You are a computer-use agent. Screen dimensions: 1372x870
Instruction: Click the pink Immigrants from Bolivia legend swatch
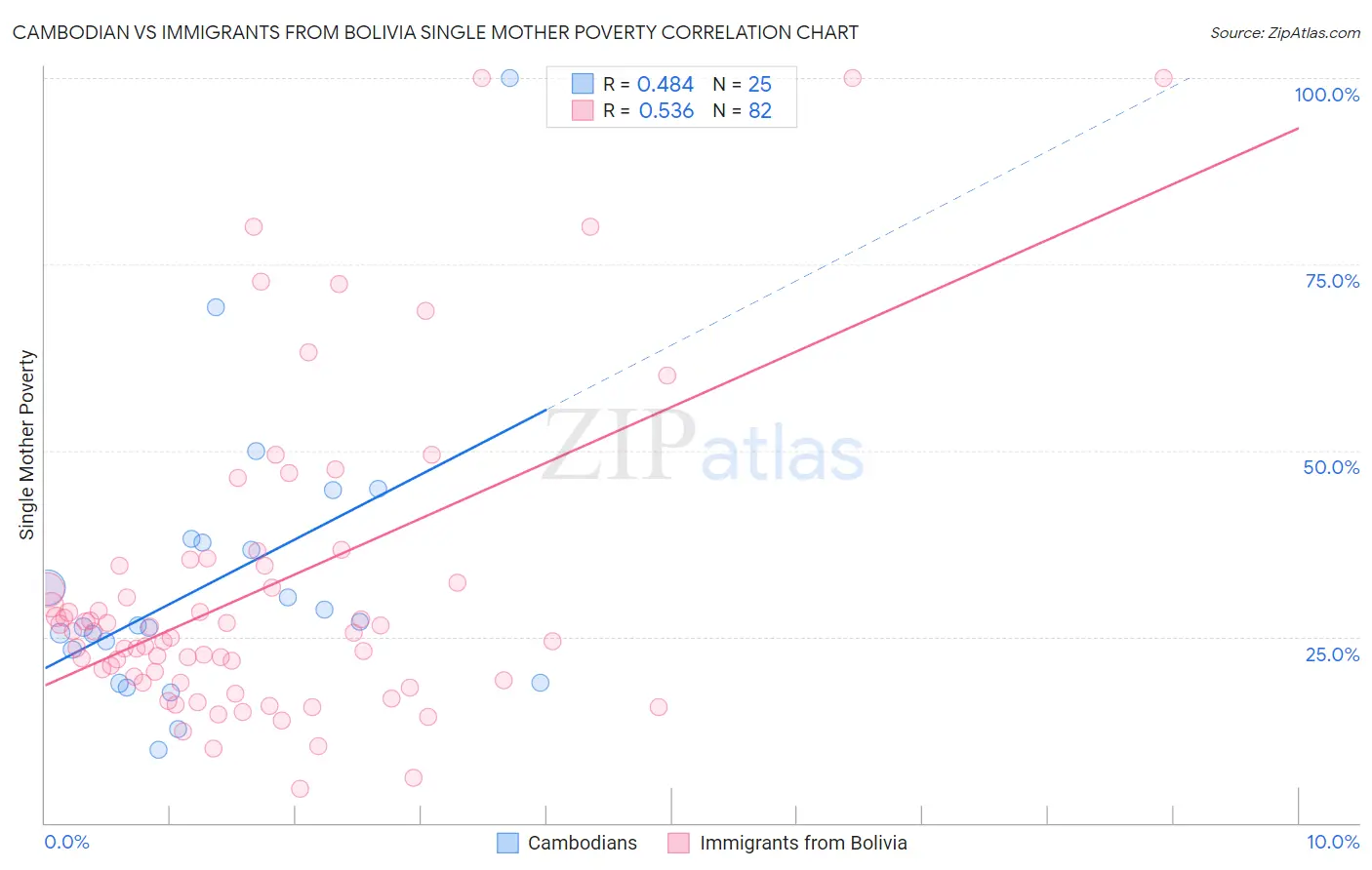(x=679, y=843)
